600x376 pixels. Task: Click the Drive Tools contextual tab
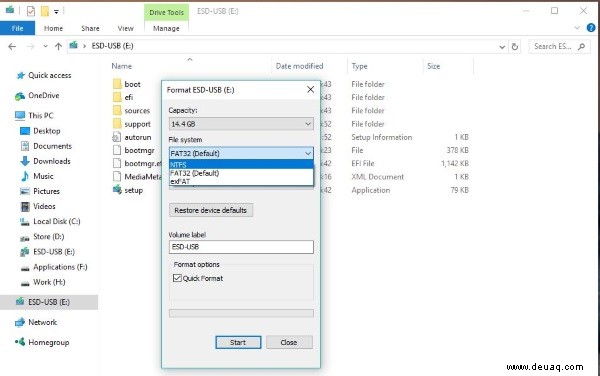[166, 12]
